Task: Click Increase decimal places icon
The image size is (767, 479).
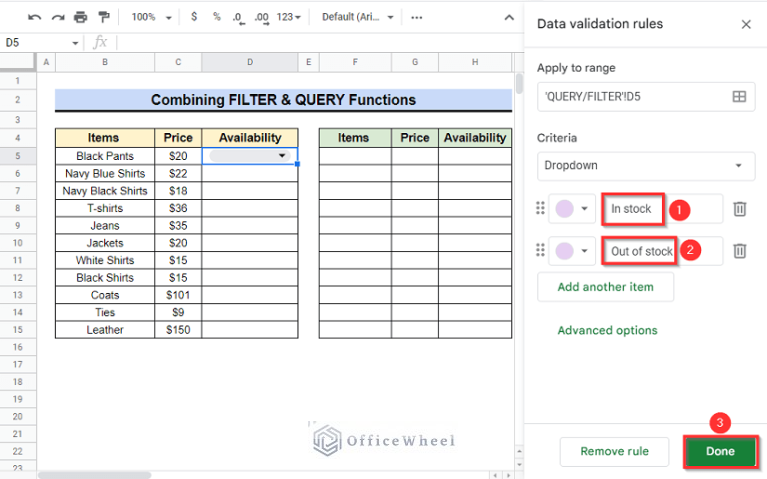Action: coord(262,18)
